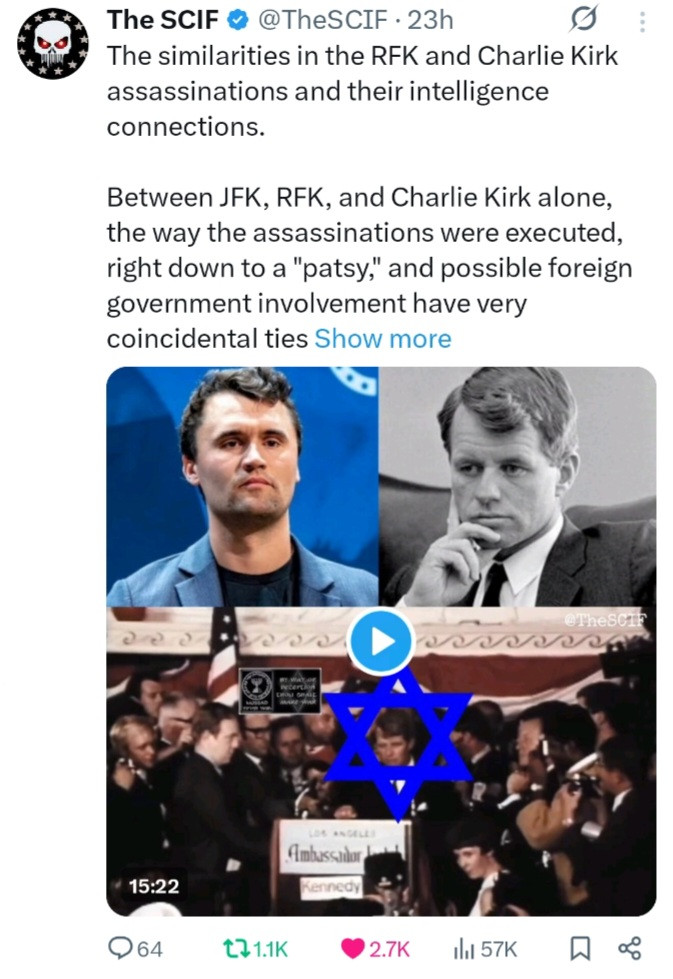The height and width of the screenshot is (979, 673).
Task: Open the three-dot more options menu
Action: click(x=642, y=21)
